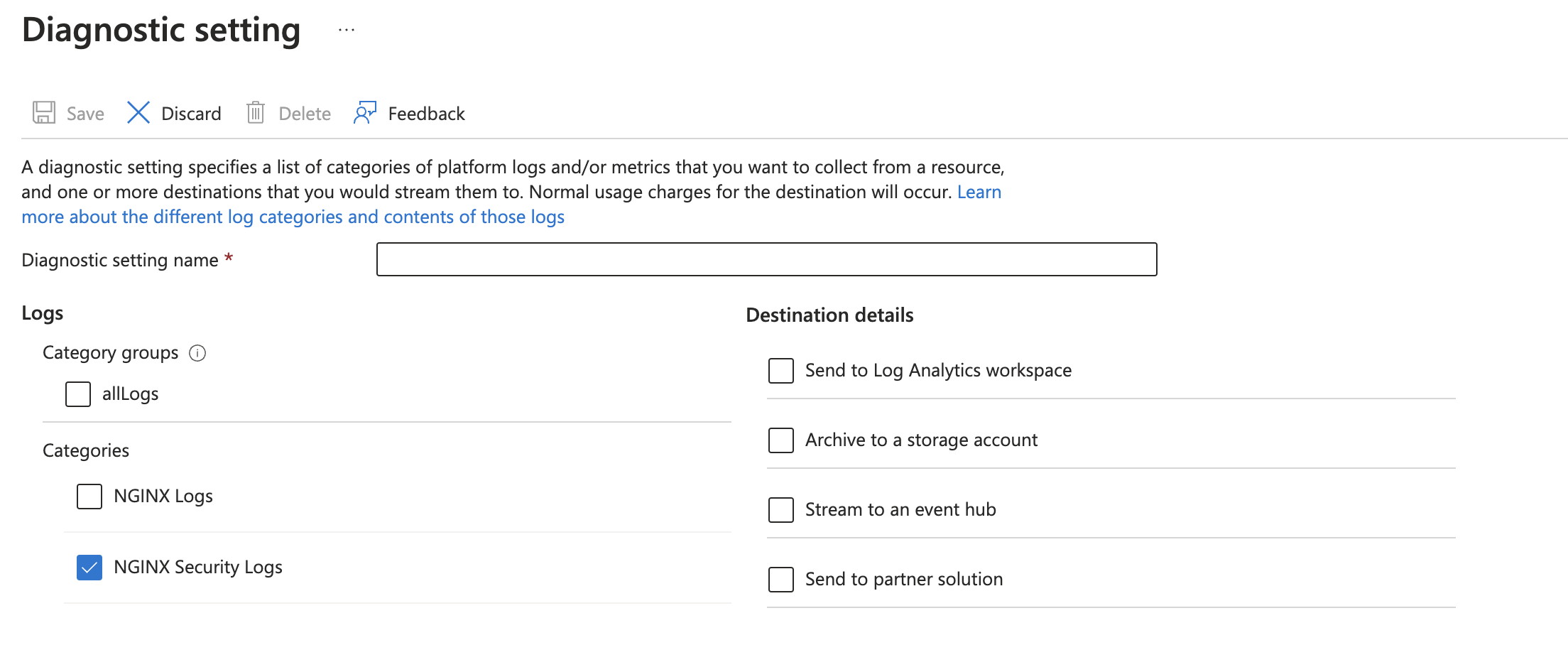Click the Feedback button
Image resolution: width=1568 pixels, height=645 pixels.
click(425, 112)
